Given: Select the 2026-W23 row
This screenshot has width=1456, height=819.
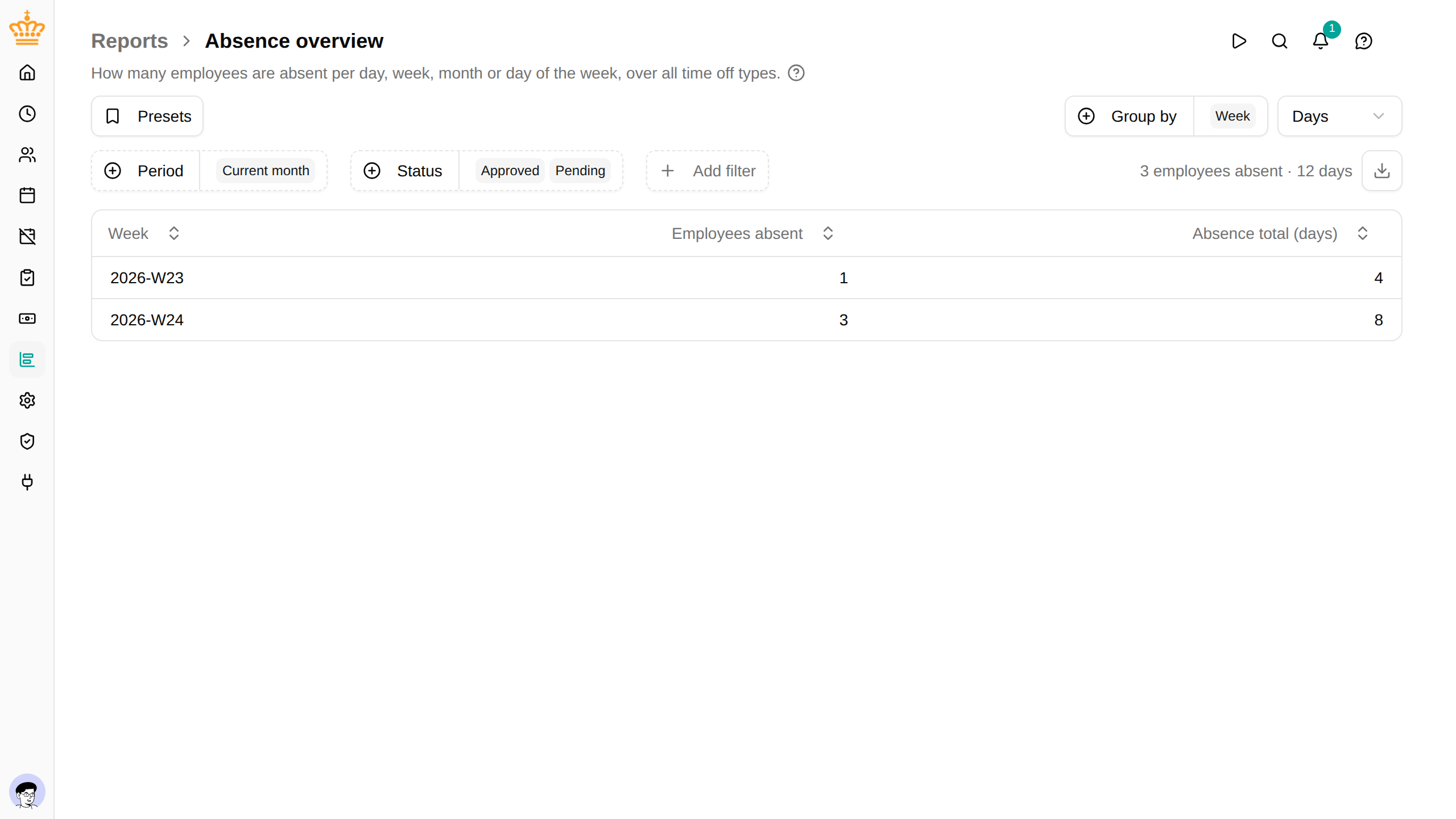Looking at the screenshot, I should pyautogui.click(x=747, y=278).
